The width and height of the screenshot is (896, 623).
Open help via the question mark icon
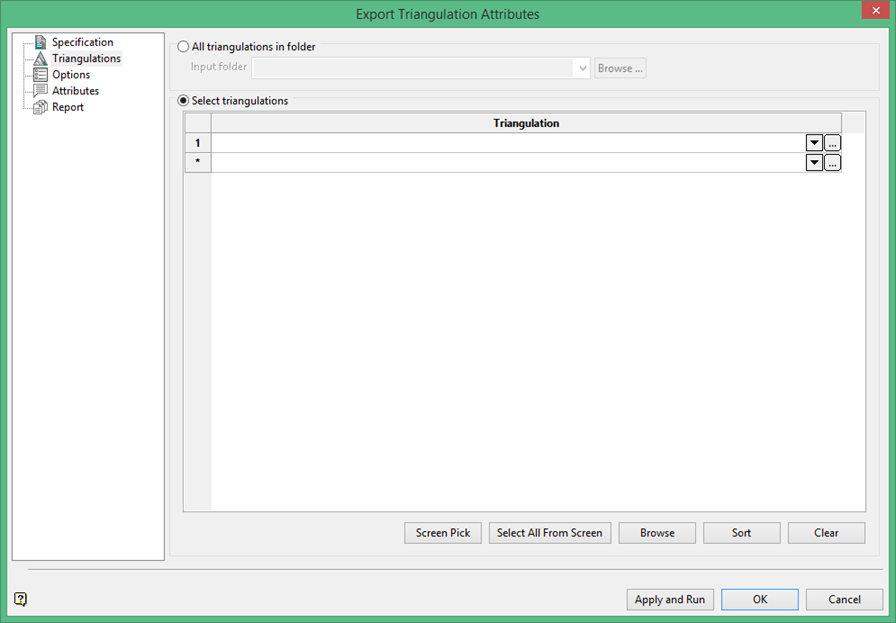point(21,599)
